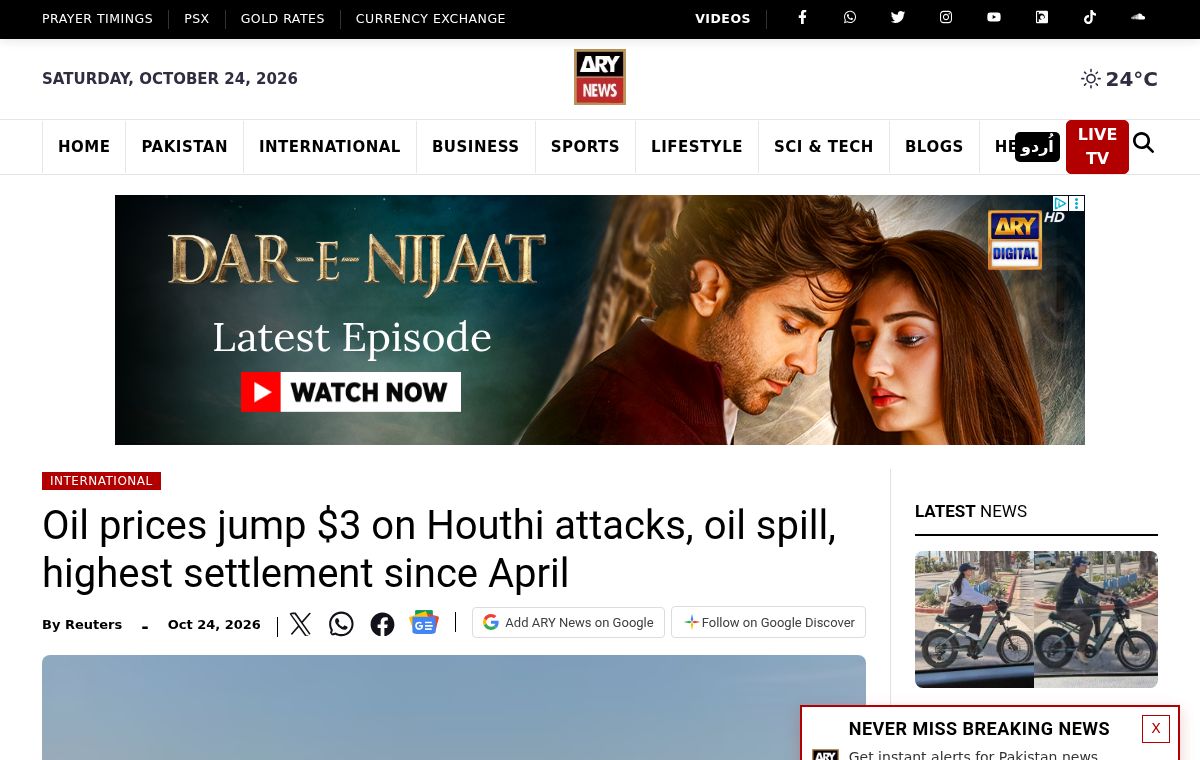
Task: Open the Gold Rates link
Action: [283, 19]
